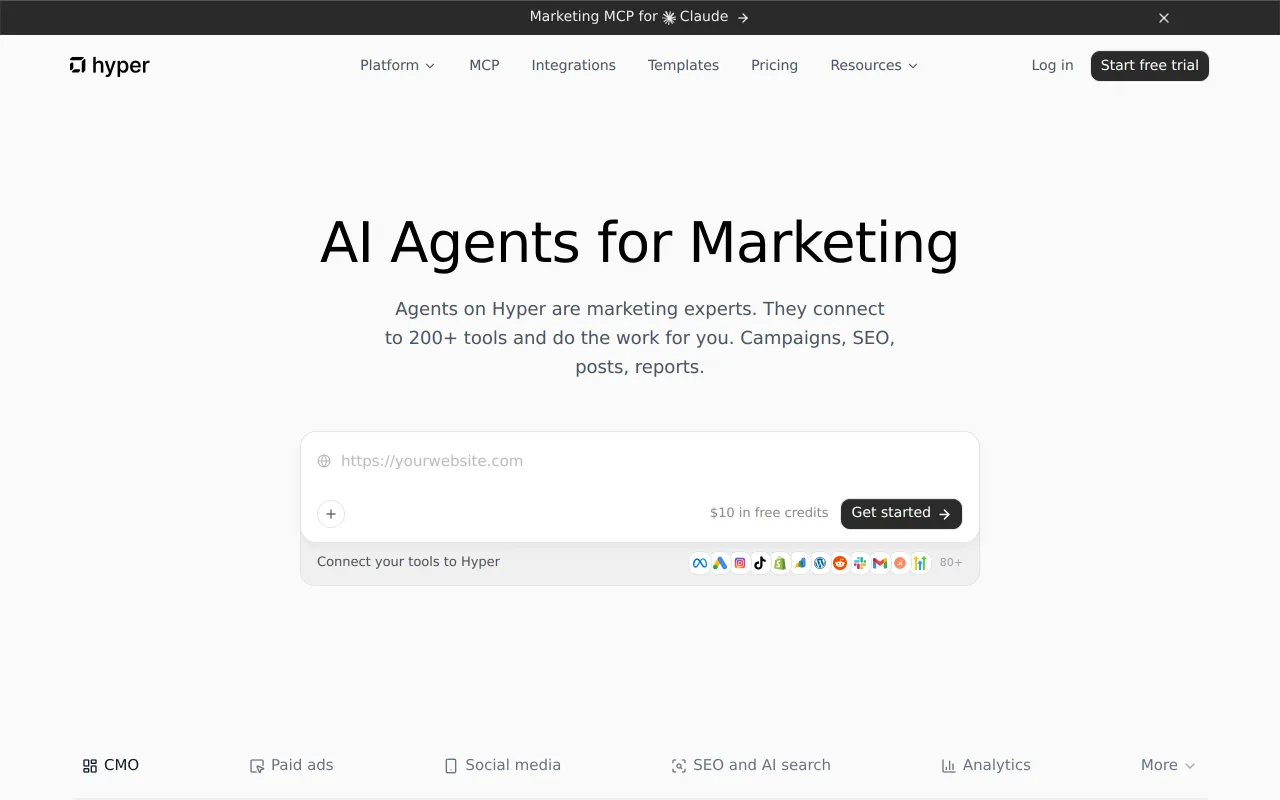Click the Start free trial button

[x=1150, y=66]
